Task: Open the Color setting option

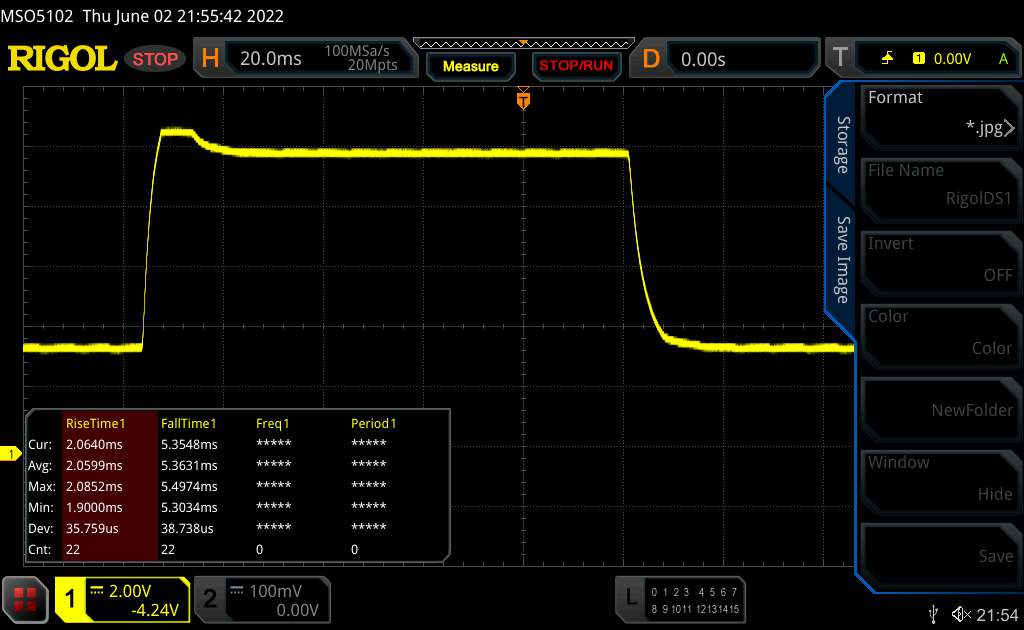Action: click(939, 332)
